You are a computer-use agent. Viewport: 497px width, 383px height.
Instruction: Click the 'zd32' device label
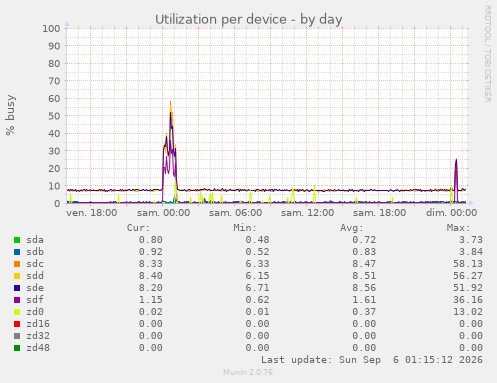[38, 336]
